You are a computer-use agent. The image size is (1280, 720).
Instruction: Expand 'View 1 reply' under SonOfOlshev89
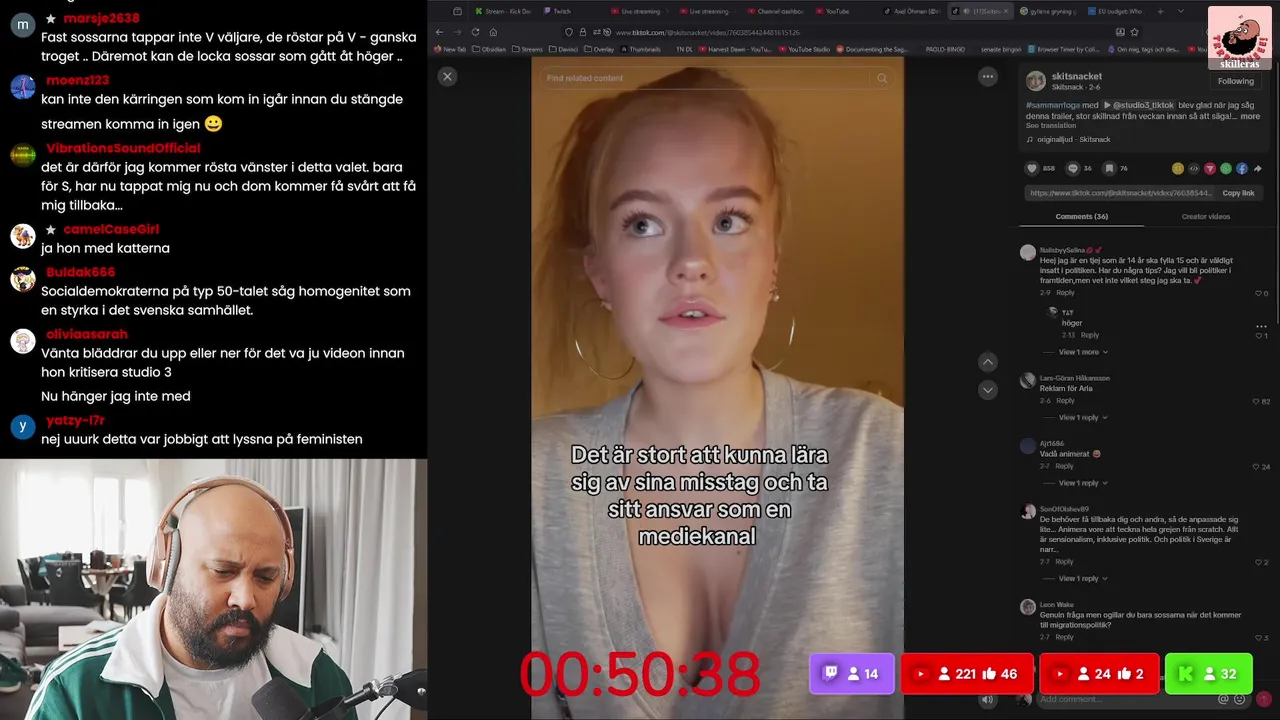(x=1083, y=578)
